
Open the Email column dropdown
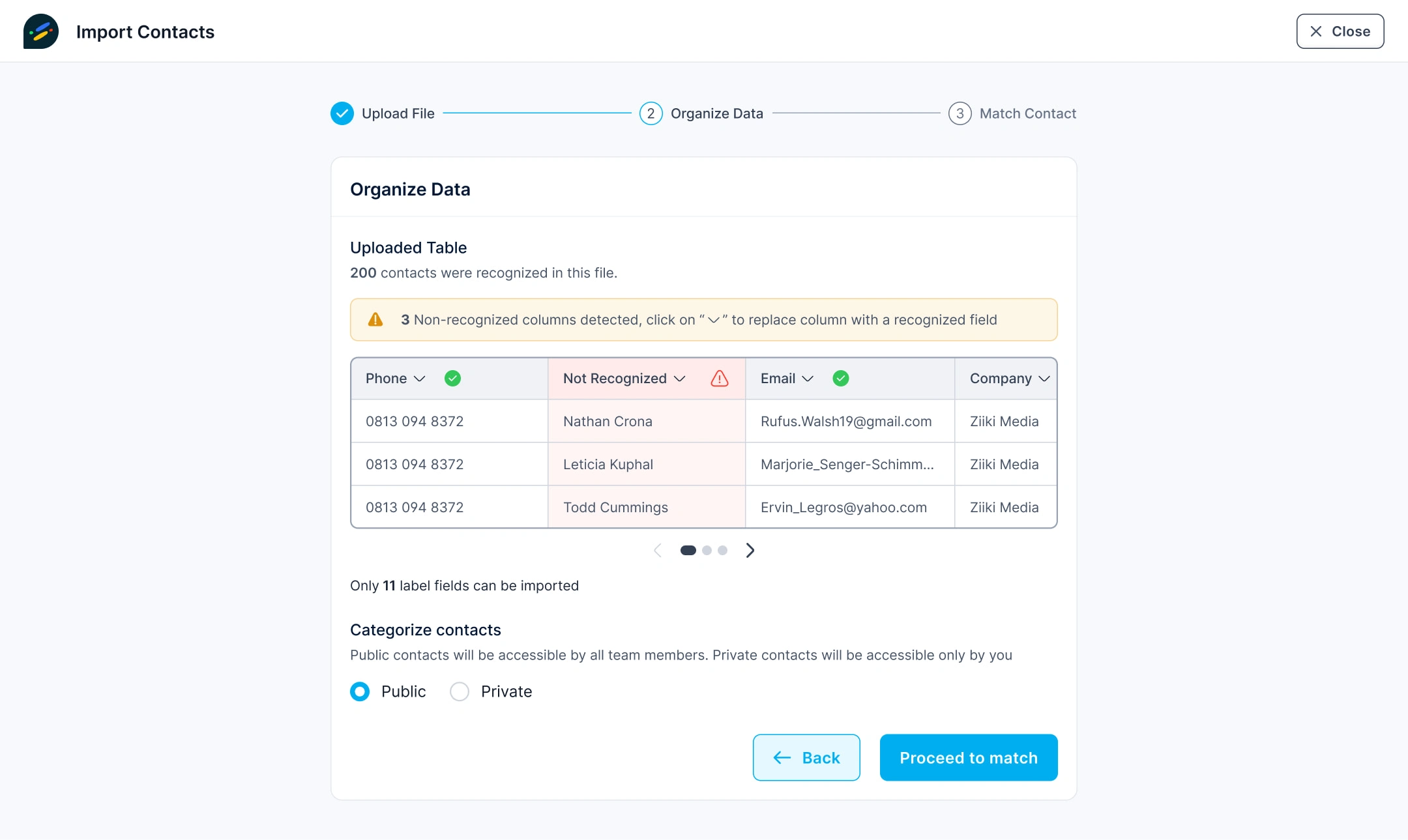click(808, 379)
